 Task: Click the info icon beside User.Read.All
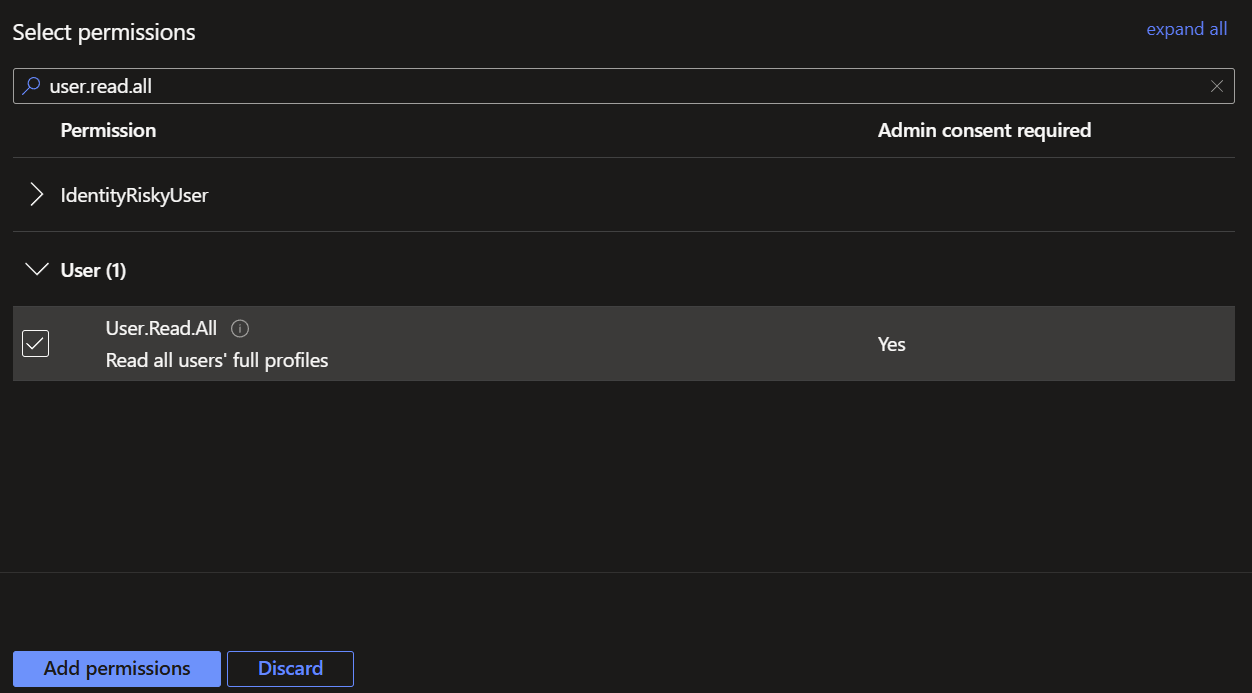click(x=240, y=328)
